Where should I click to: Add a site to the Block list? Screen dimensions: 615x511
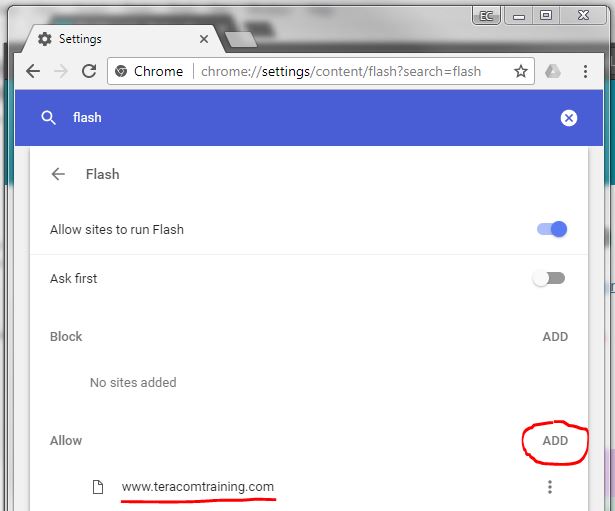tap(555, 336)
